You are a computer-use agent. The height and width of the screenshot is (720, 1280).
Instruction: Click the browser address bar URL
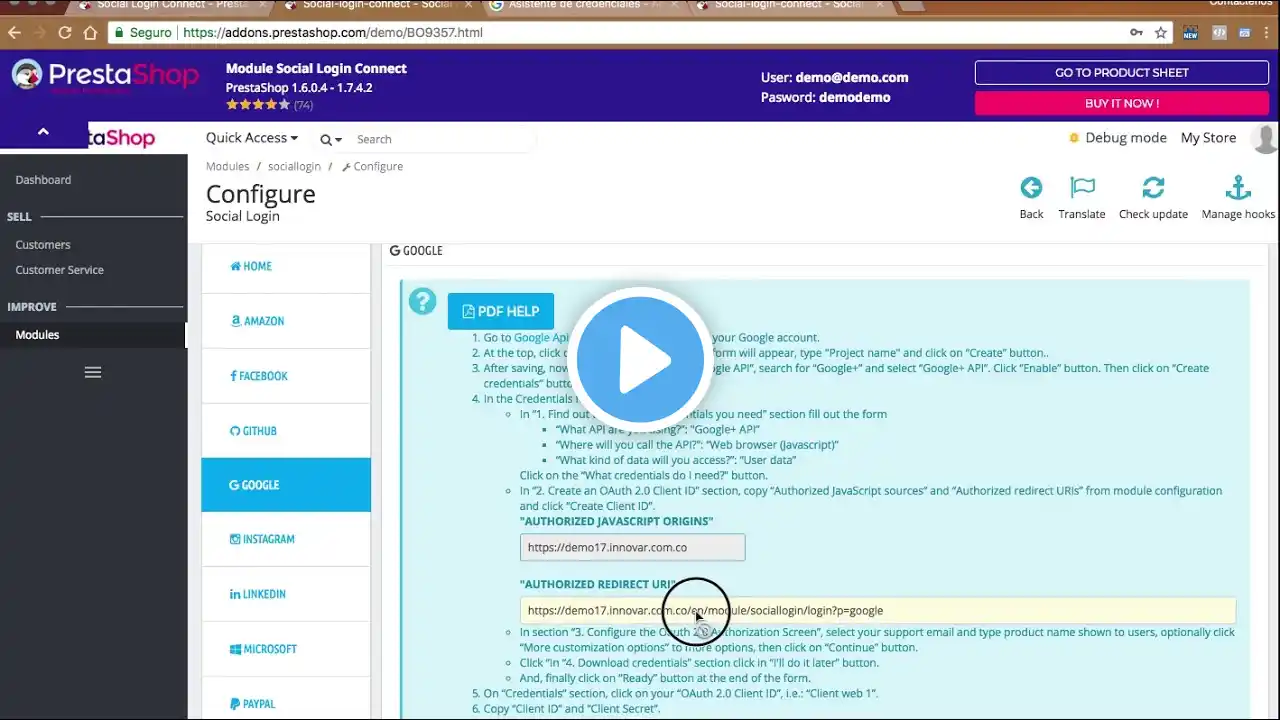pyautogui.click(x=333, y=32)
